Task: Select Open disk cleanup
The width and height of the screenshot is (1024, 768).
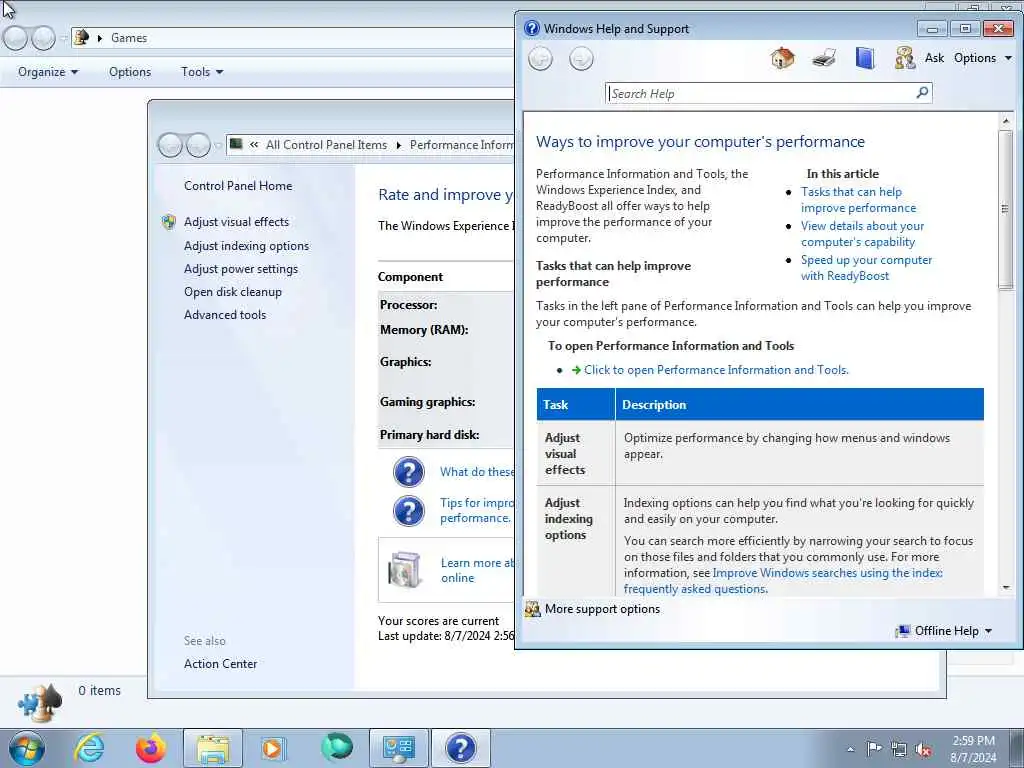Action: point(232,292)
